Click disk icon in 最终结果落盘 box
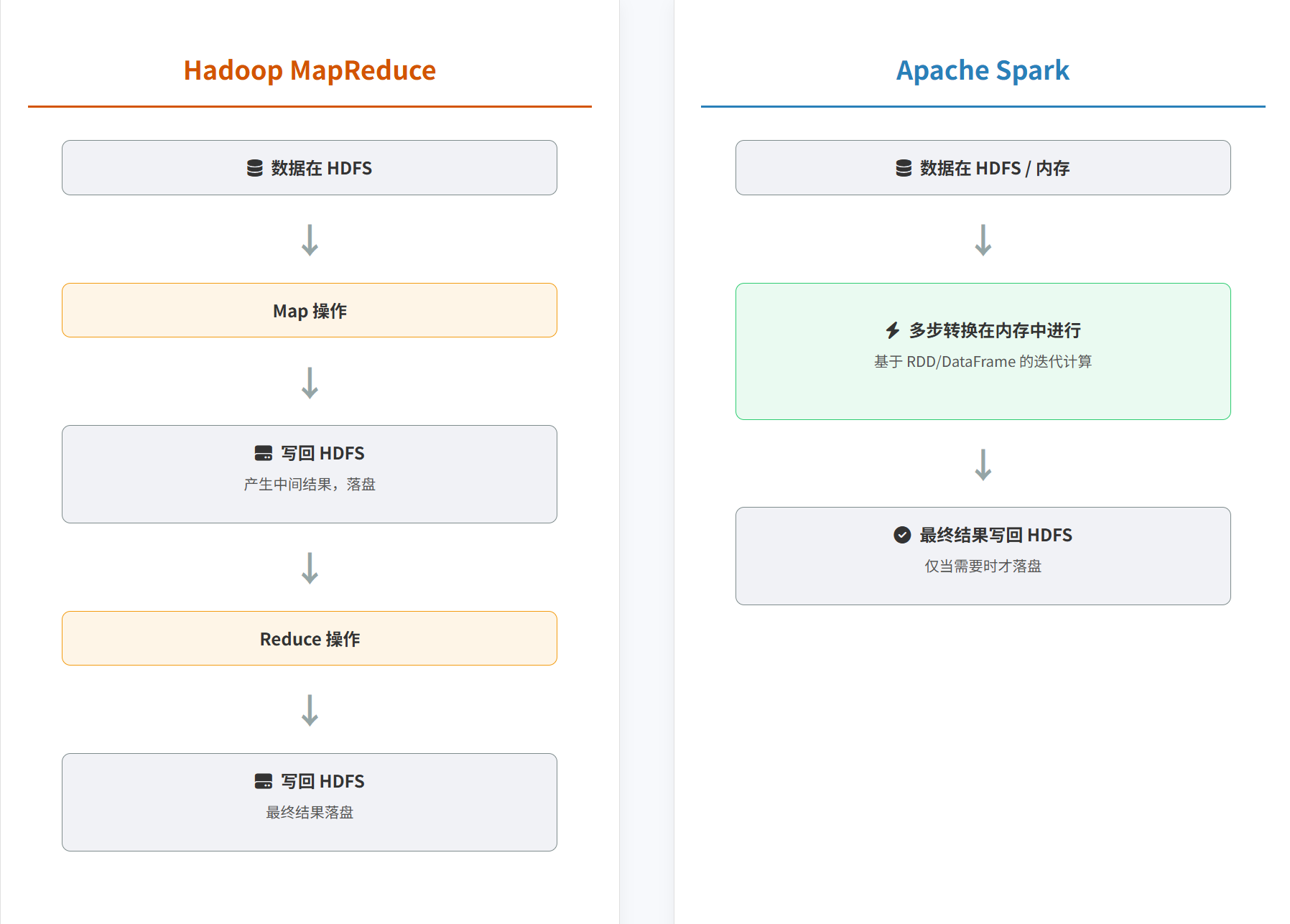 tap(264, 781)
